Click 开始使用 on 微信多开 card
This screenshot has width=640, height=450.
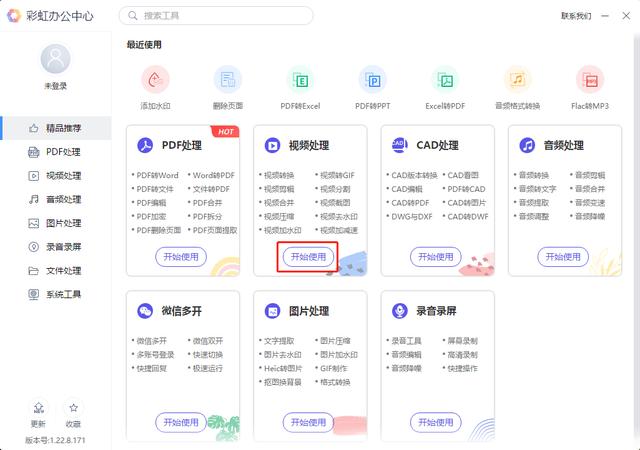181,422
